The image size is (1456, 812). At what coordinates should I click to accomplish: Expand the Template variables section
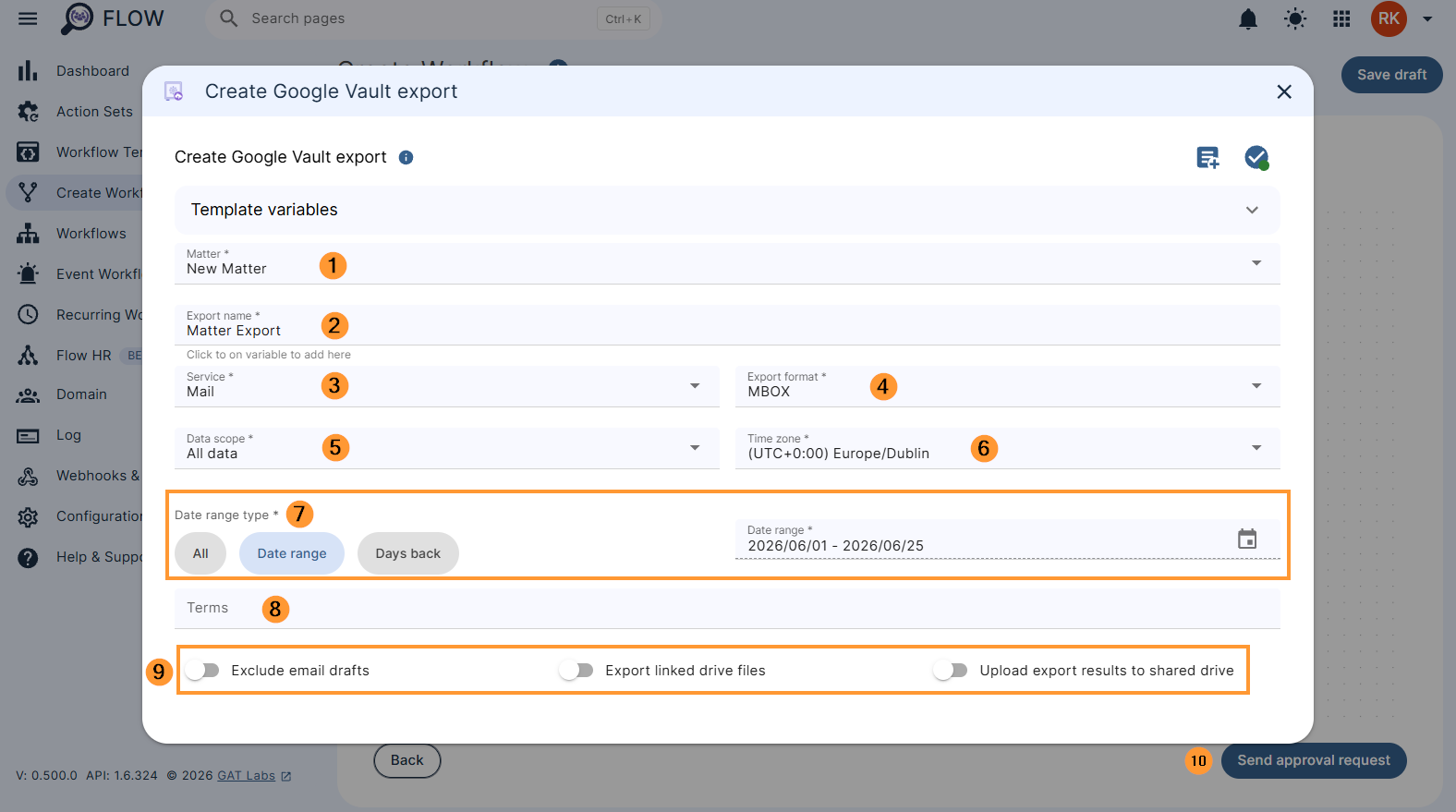point(727,210)
